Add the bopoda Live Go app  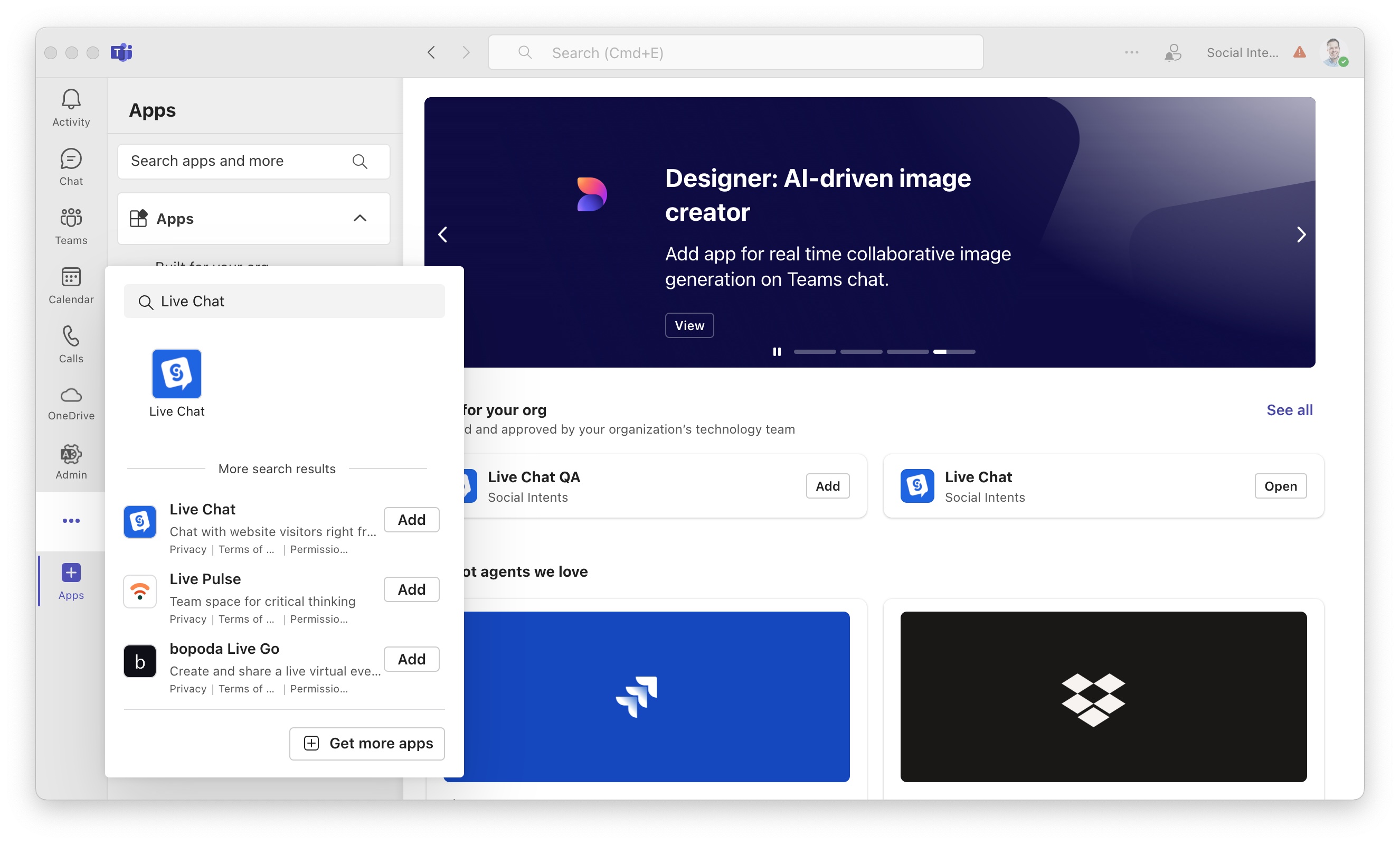[x=411, y=659]
